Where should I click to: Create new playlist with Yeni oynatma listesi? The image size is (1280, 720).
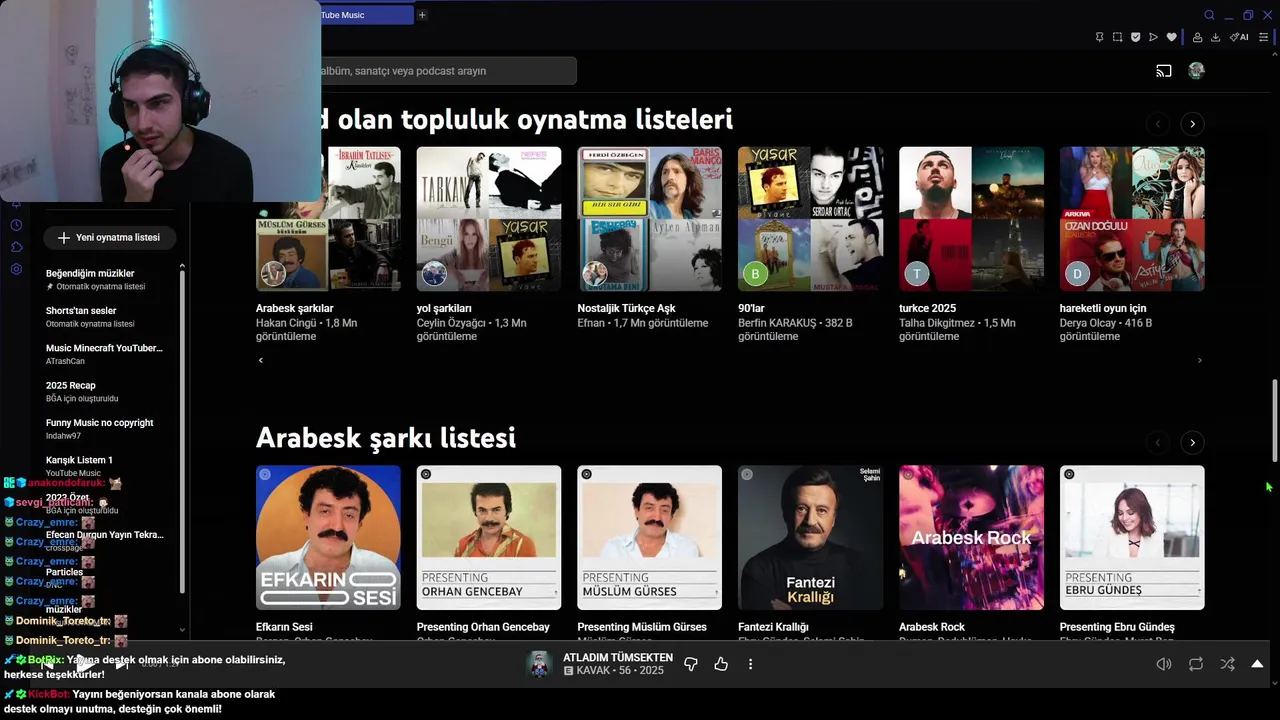pyautogui.click(x=109, y=238)
